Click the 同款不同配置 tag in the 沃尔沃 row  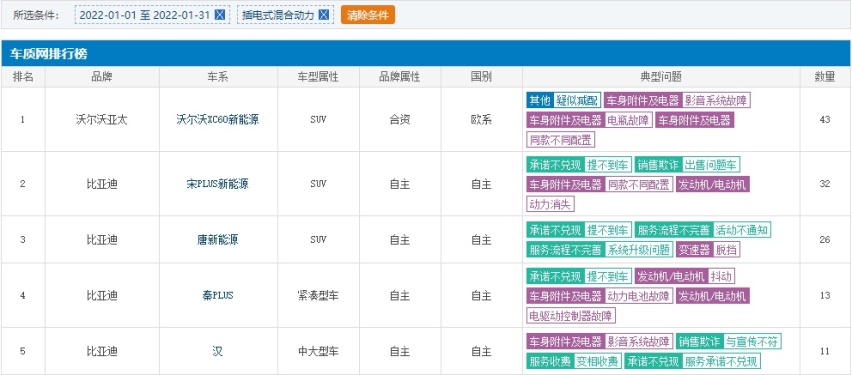(x=561, y=140)
